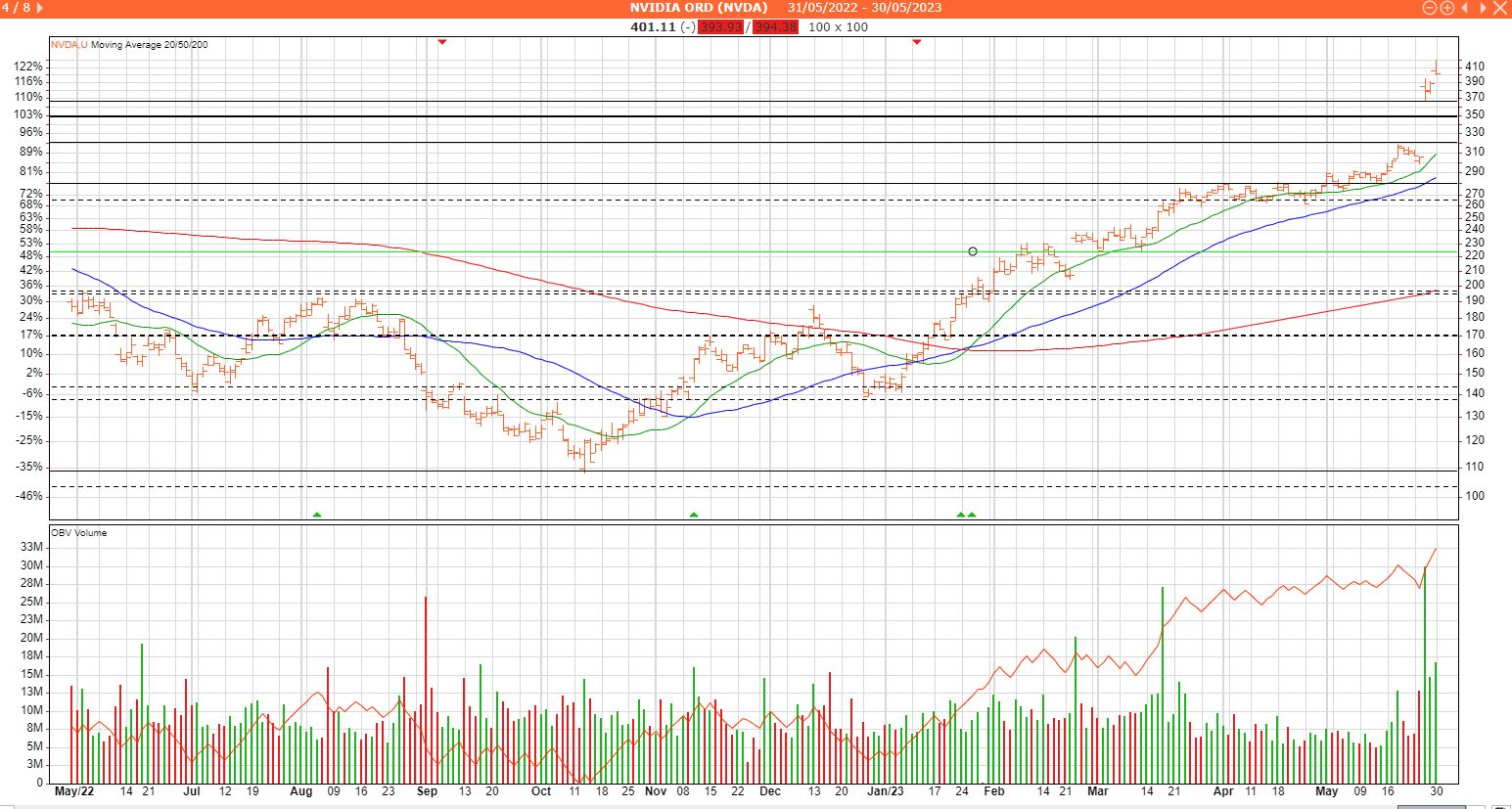The height and width of the screenshot is (809, 1512).
Task: Click the Dec label on date axis
Action: 770,791
